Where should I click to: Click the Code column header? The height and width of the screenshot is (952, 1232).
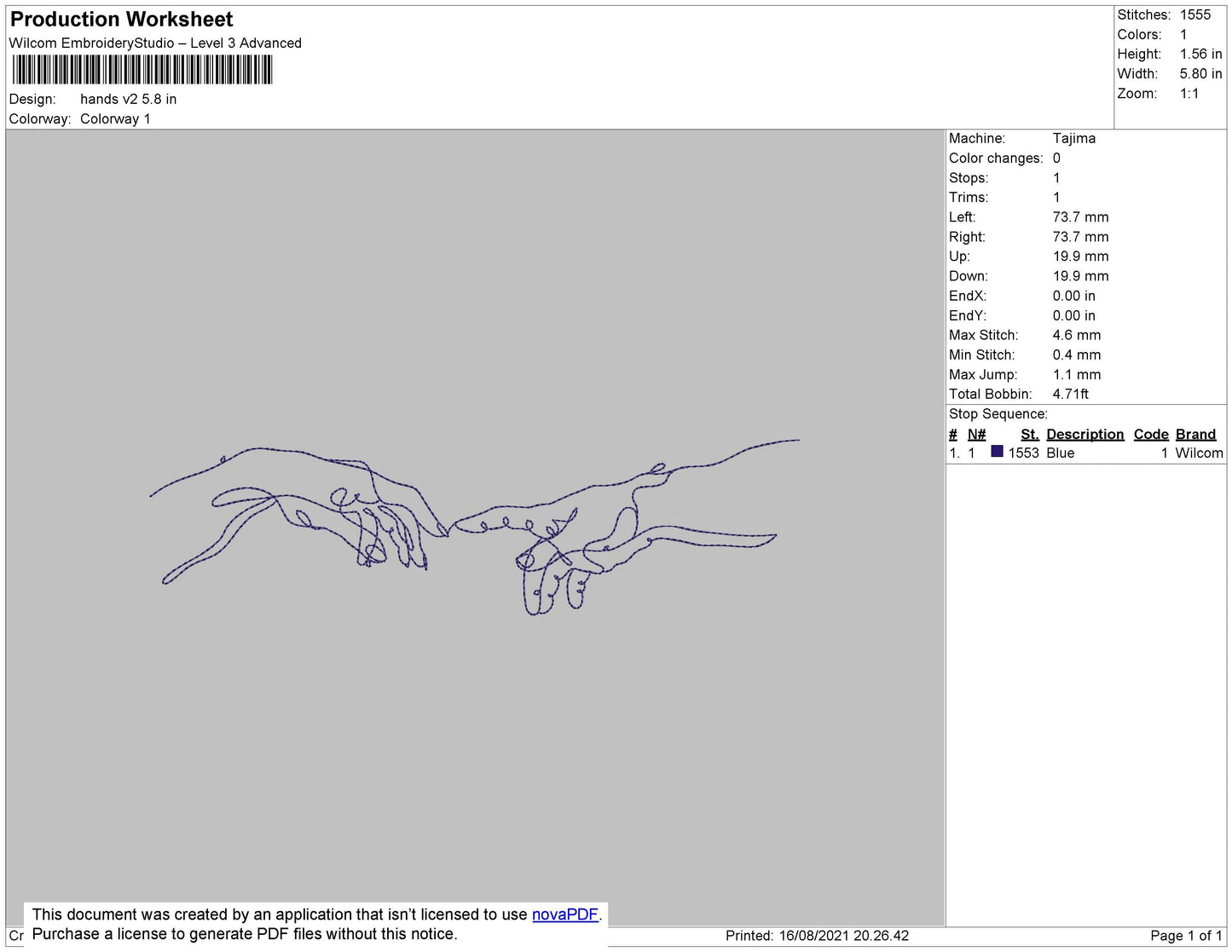pos(1151,435)
